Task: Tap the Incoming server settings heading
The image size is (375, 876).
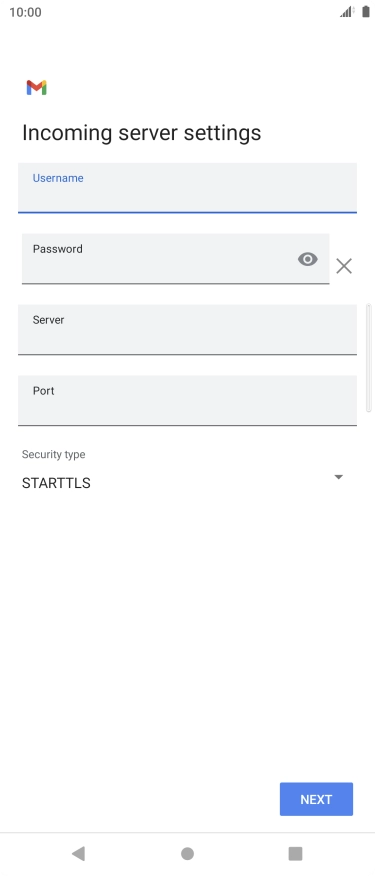Action: click(x=141, y=133)
